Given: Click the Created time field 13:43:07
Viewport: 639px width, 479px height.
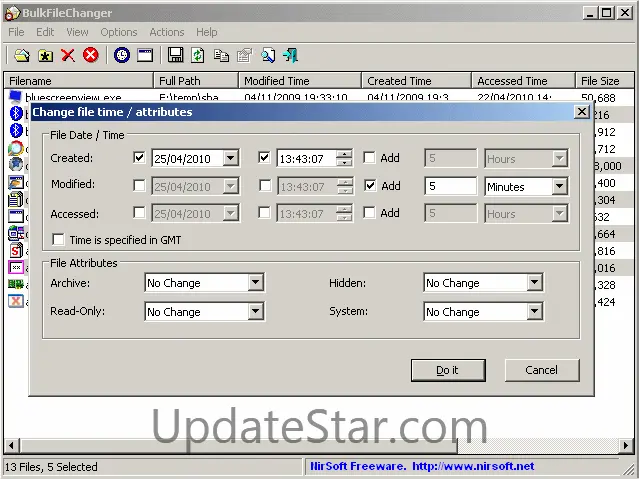Looking at the screenshot, I should pos(306,158).
